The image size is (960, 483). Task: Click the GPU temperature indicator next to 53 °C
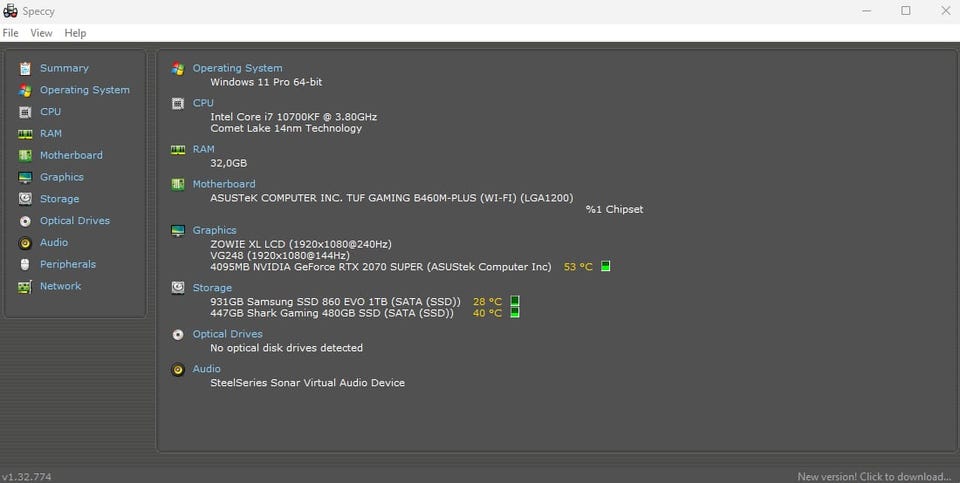(606, 266)
